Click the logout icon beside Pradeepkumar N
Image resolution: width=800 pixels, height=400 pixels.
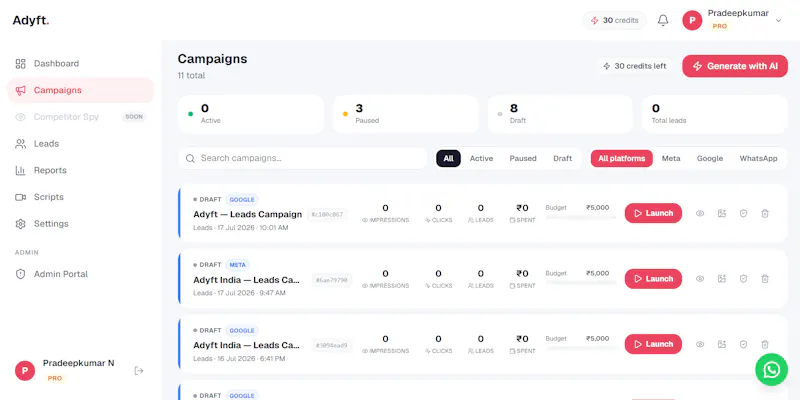[x=138, y=370]
